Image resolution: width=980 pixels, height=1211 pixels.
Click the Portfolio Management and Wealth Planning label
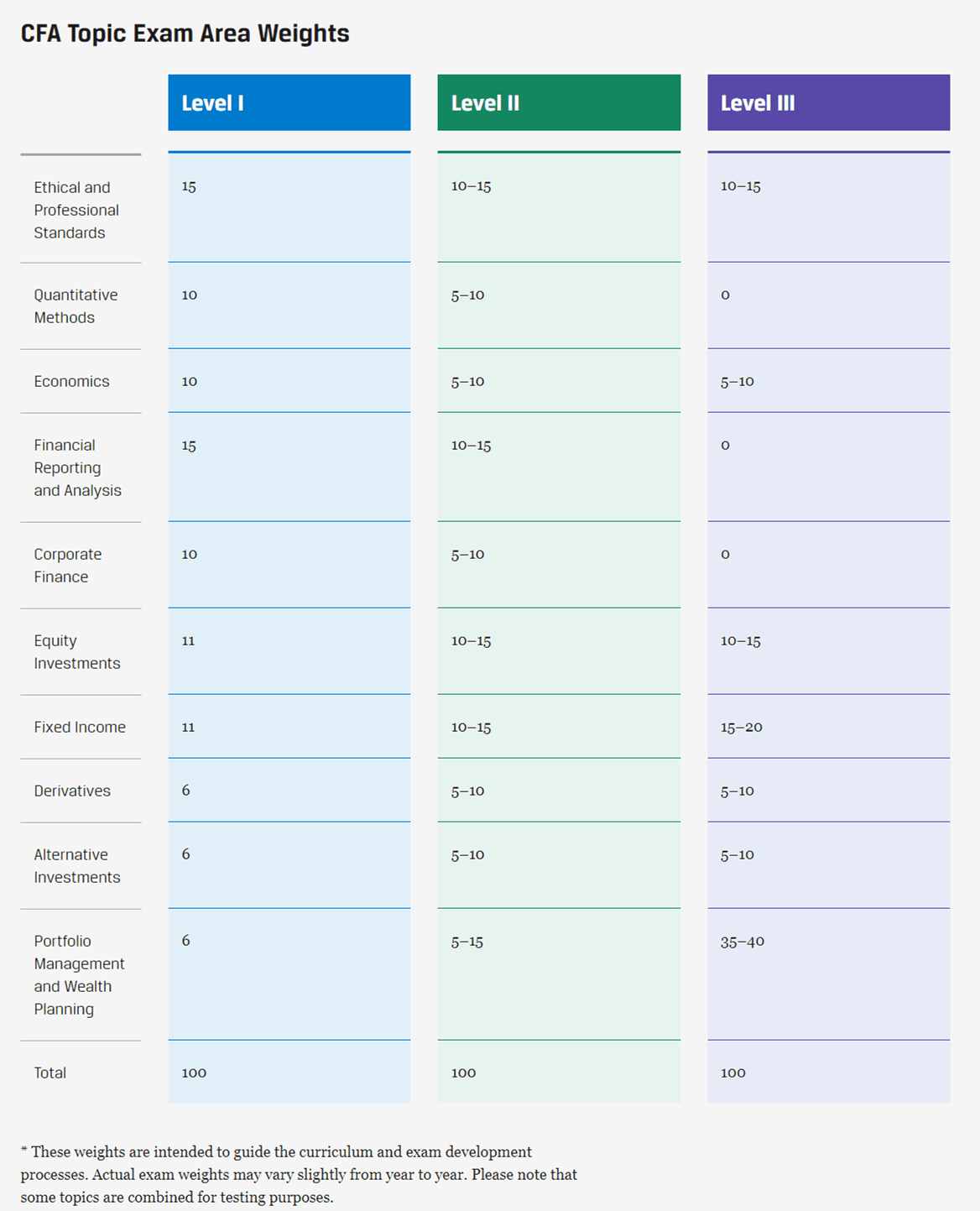(79, 975)
